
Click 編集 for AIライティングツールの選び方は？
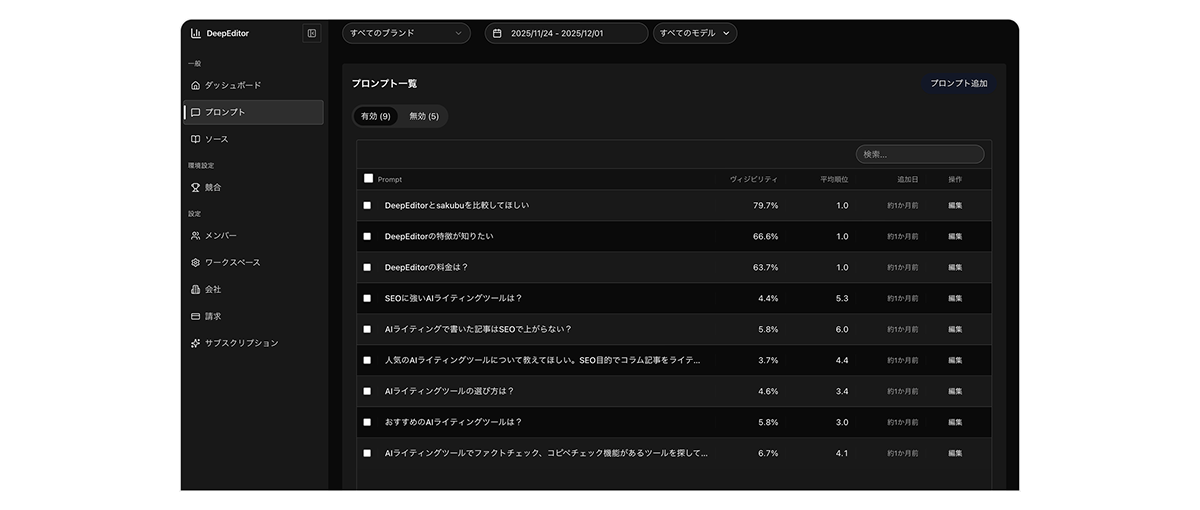tap(955, 391)
